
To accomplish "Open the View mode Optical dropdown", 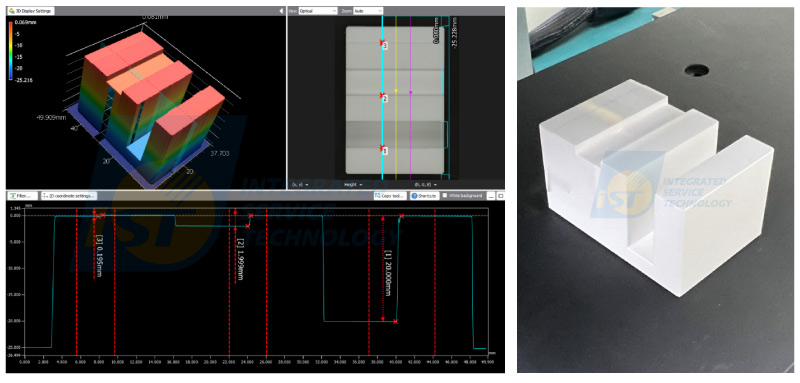I will (x=318, y=10).
